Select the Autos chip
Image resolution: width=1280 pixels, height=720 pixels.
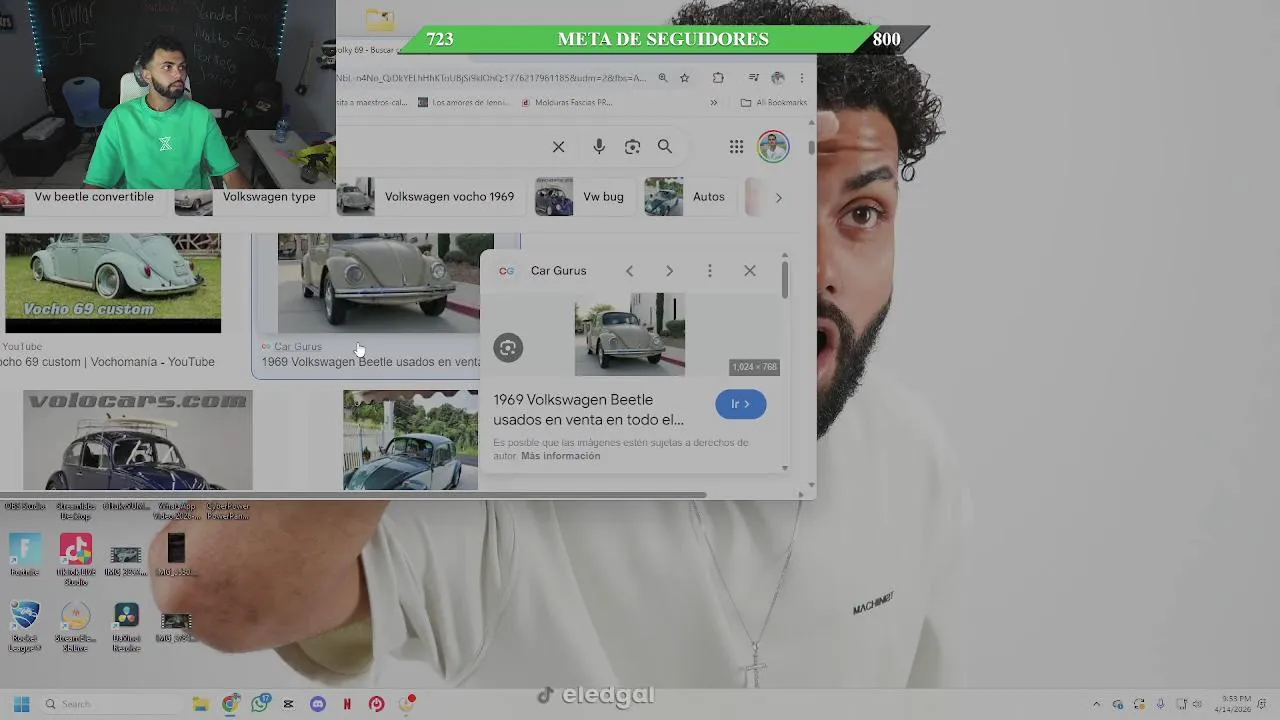tap(689, 197)
